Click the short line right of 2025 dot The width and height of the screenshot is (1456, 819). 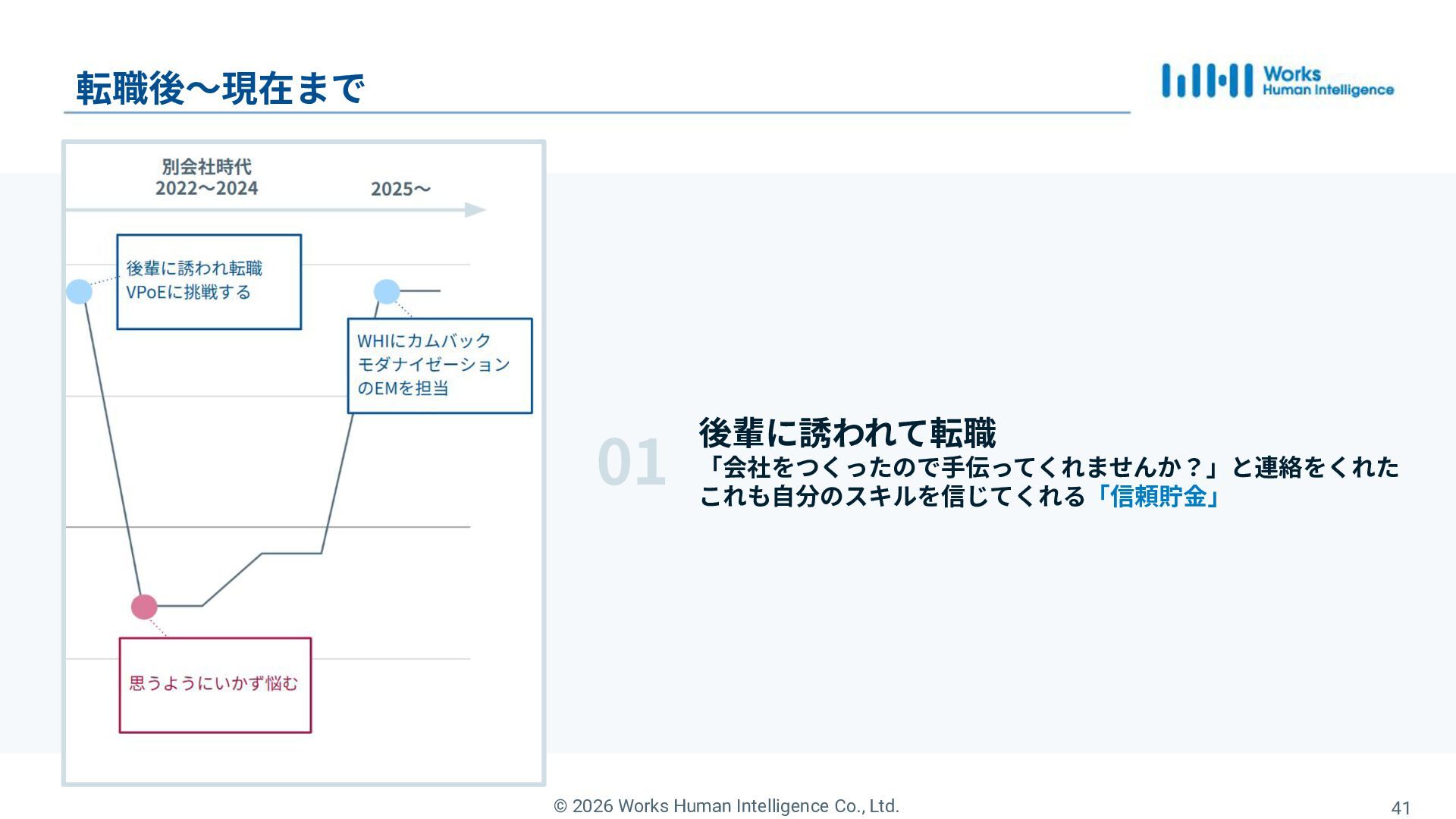coord(422,290)
